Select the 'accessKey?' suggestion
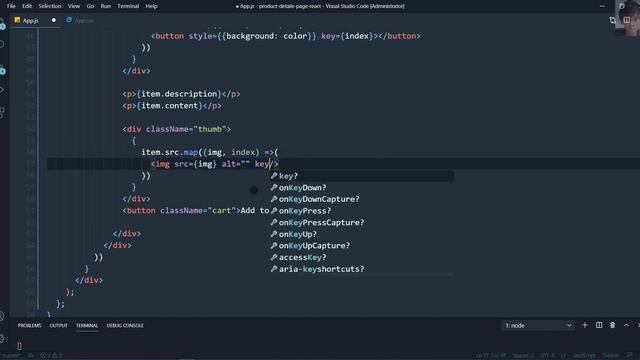The height and width of the screenshot is (360, 640). point(361,258)
